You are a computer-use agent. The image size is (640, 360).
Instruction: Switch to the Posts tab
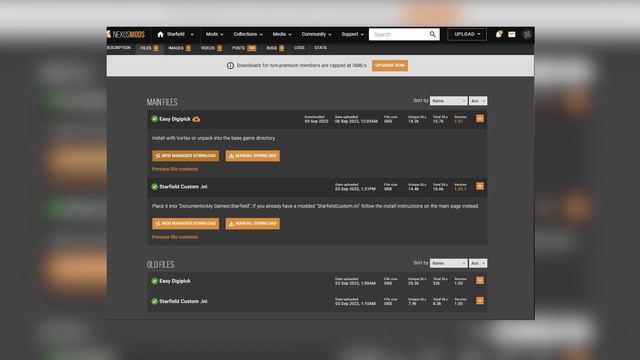pos(244,48)
